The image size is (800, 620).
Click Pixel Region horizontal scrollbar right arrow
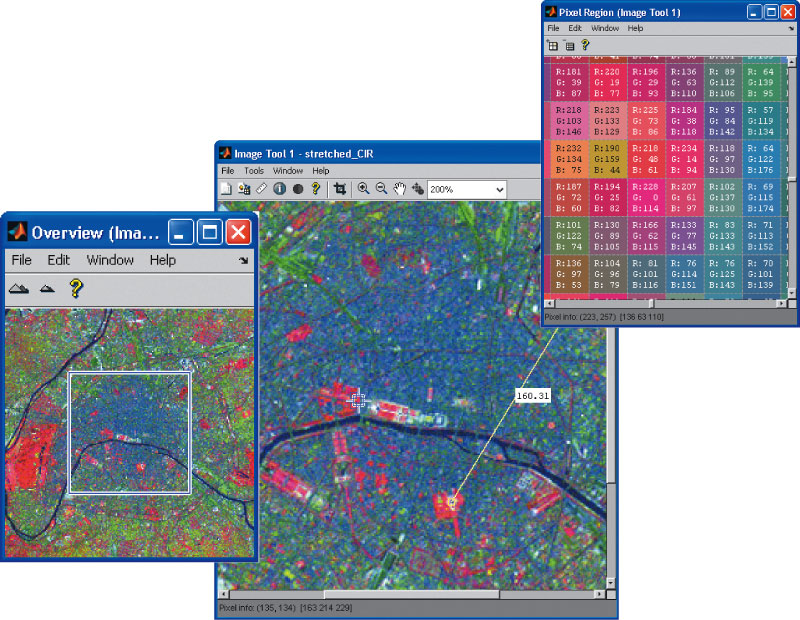tap(782, 303)
